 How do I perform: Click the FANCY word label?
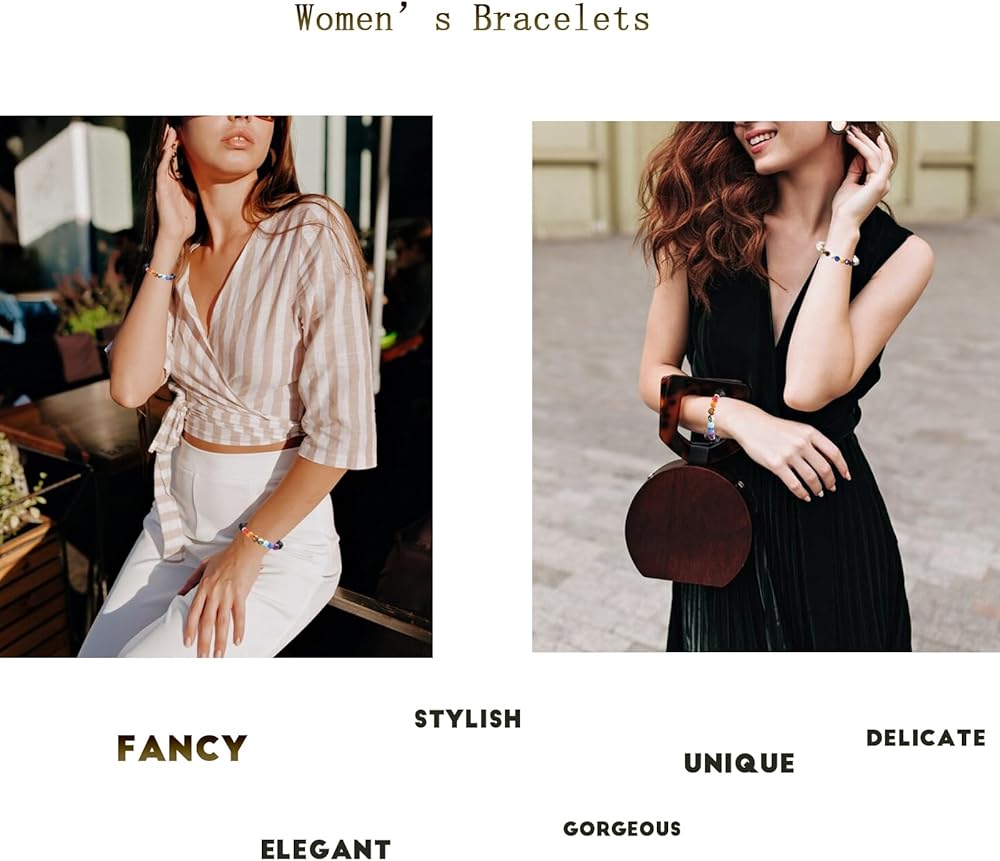click(x=182, y=748)
